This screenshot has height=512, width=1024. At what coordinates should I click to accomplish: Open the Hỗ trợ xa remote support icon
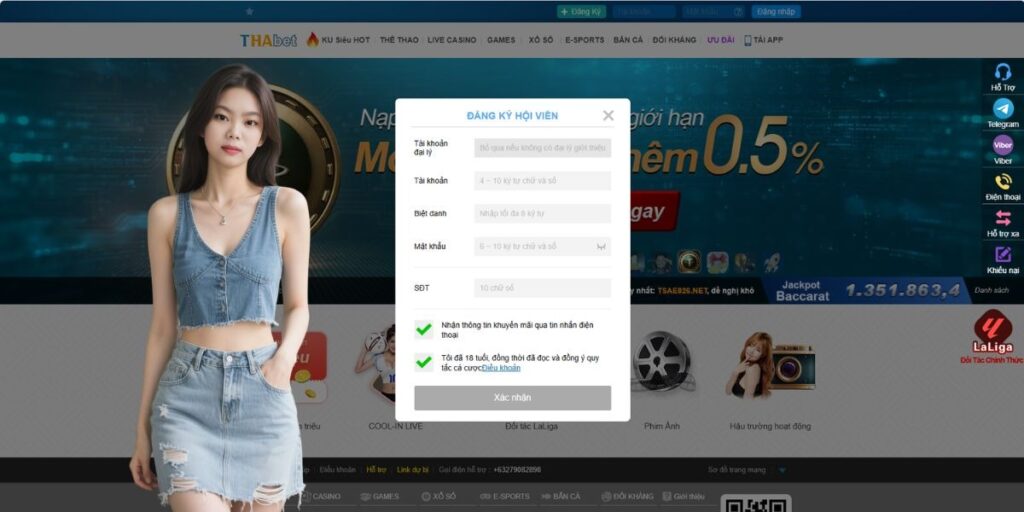(1002, 218)
